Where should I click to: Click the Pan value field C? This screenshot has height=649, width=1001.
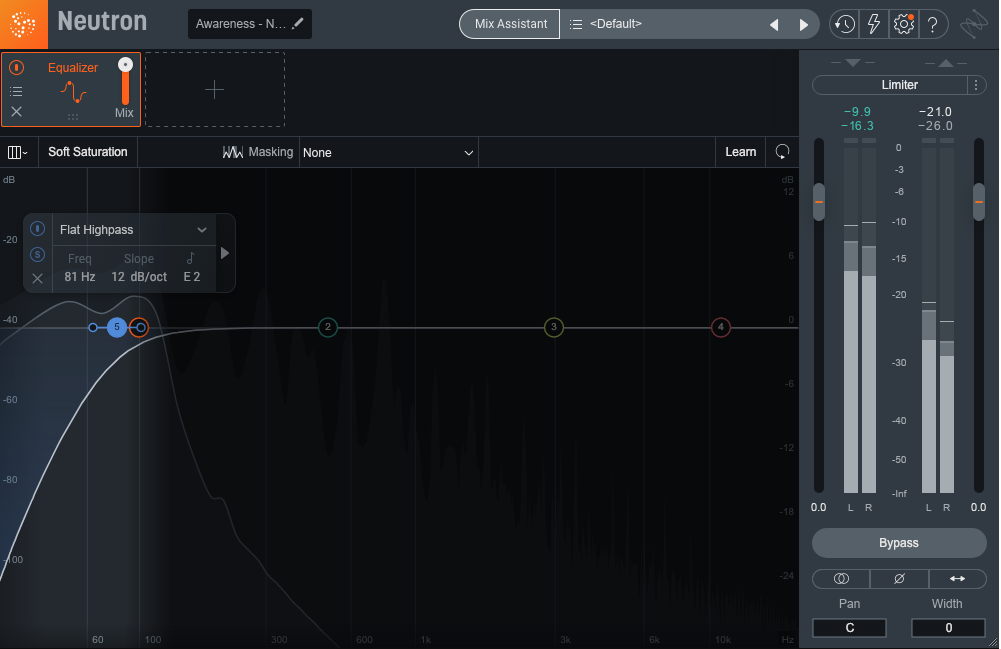tap(849, 628)
